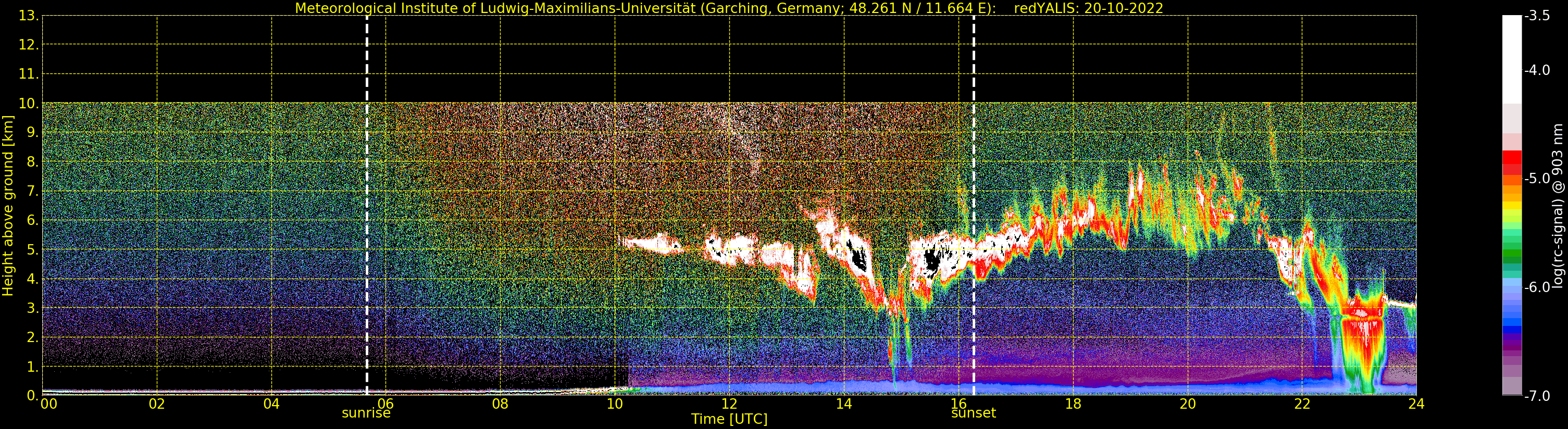The image size is (1568, 429).
Task: Click the time axis tick '06'
Action: click(386, 404)
